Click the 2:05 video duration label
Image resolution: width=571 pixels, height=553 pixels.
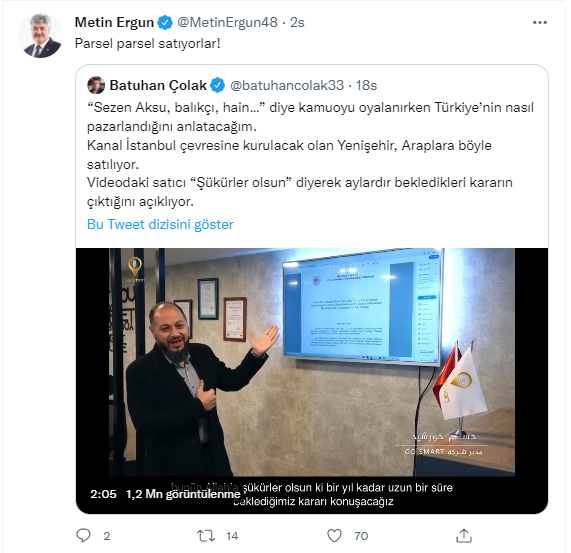pyautogui.click(x=103, y=494)
